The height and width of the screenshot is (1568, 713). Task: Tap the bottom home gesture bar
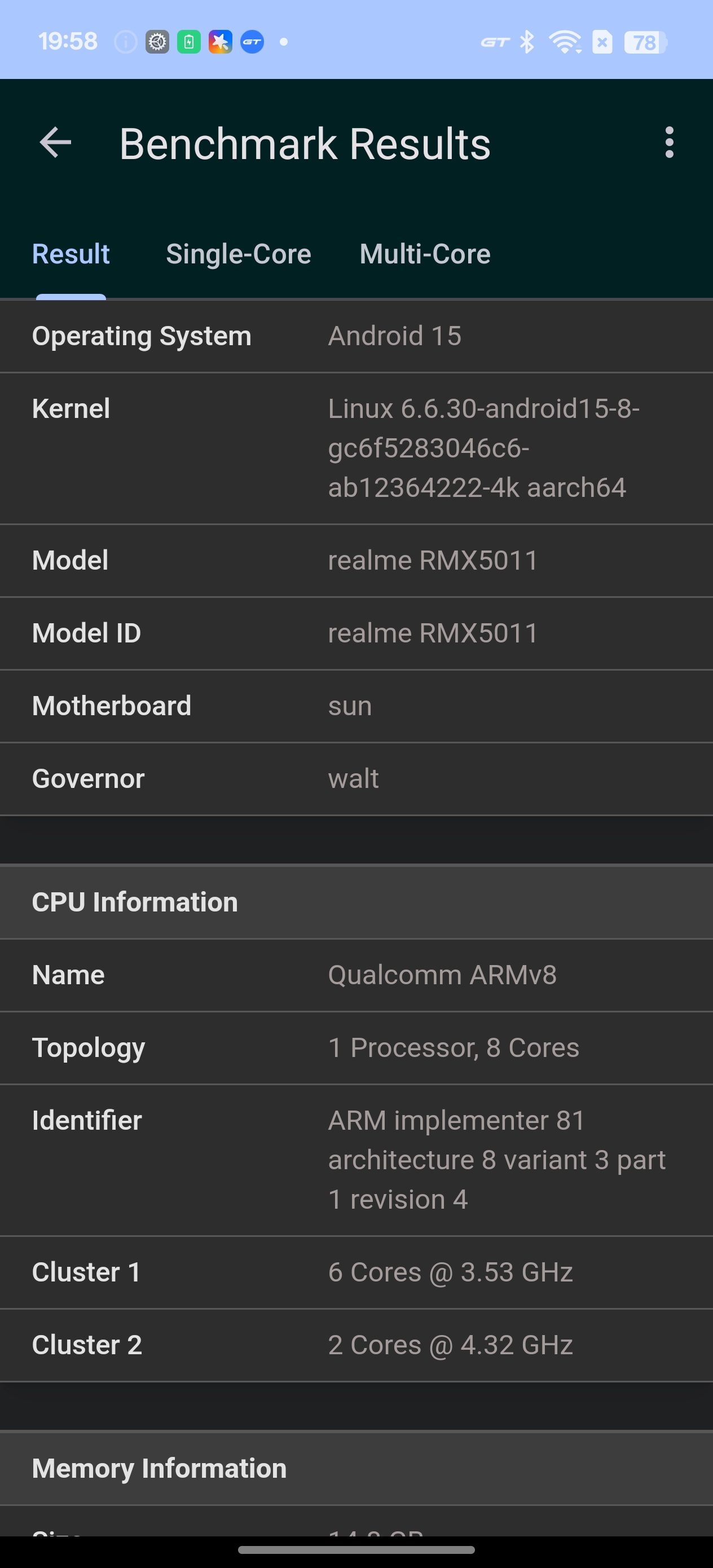click(356, 1550)
